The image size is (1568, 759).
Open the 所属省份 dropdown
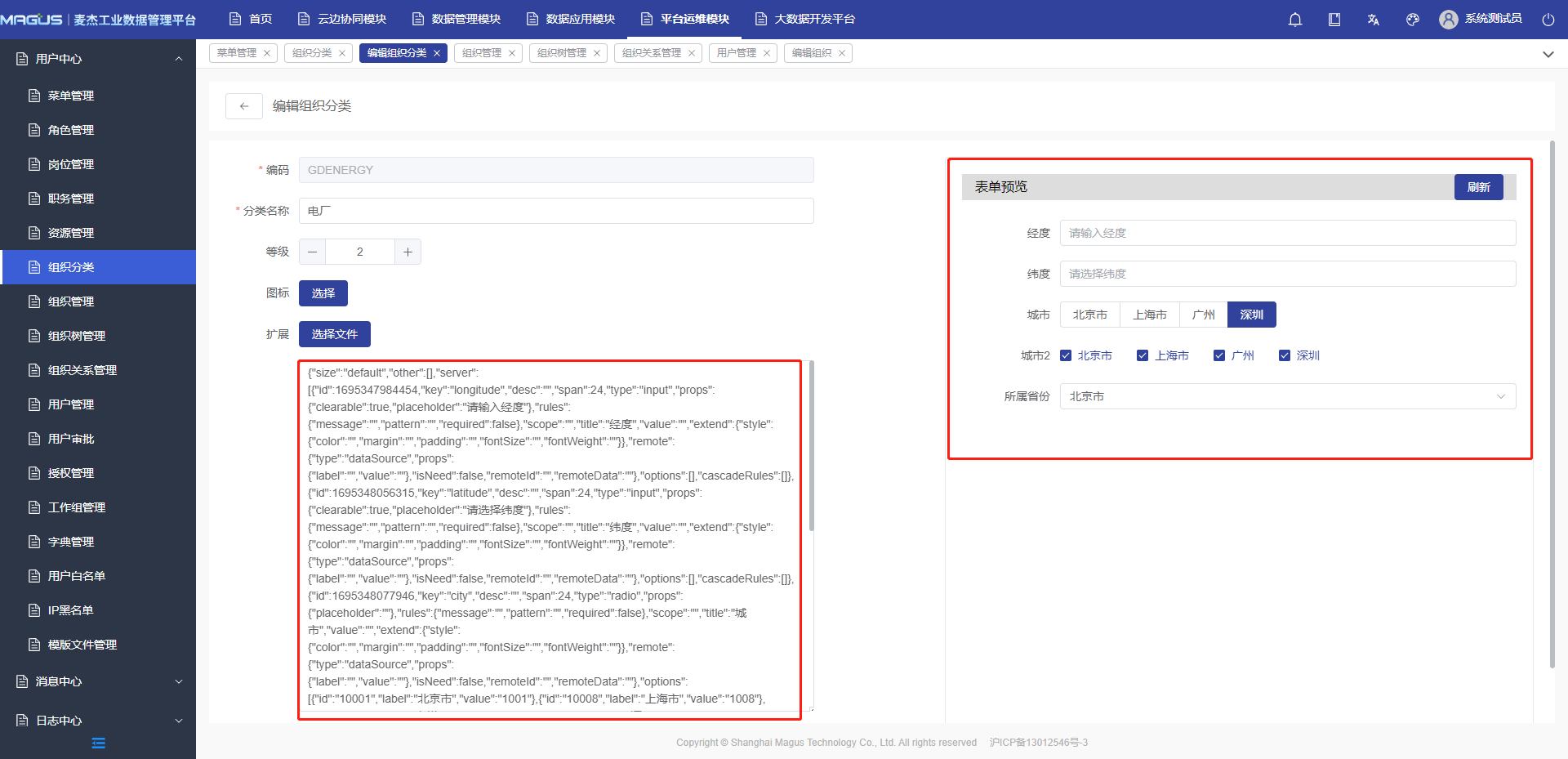point(1287,396)
